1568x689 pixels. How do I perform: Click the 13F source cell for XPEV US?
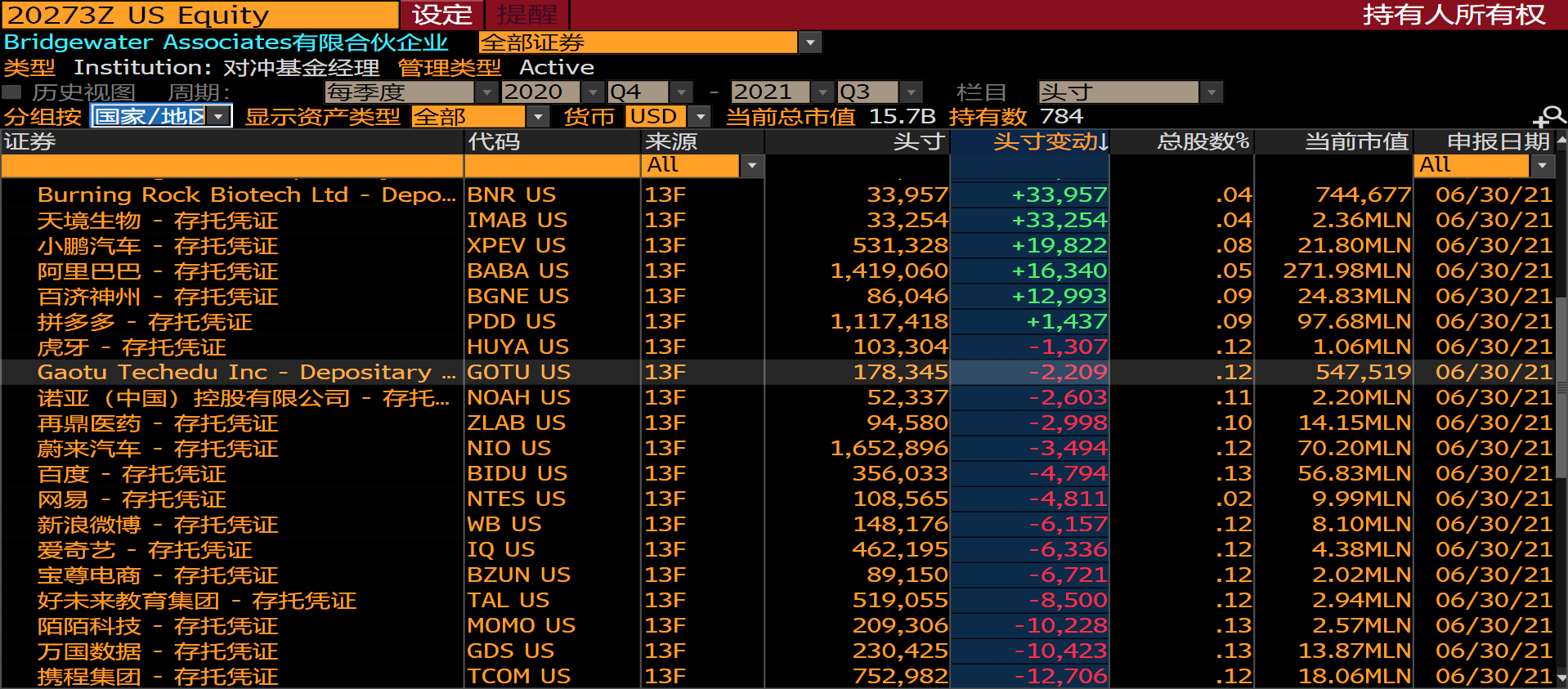click(x=665, y=246)
